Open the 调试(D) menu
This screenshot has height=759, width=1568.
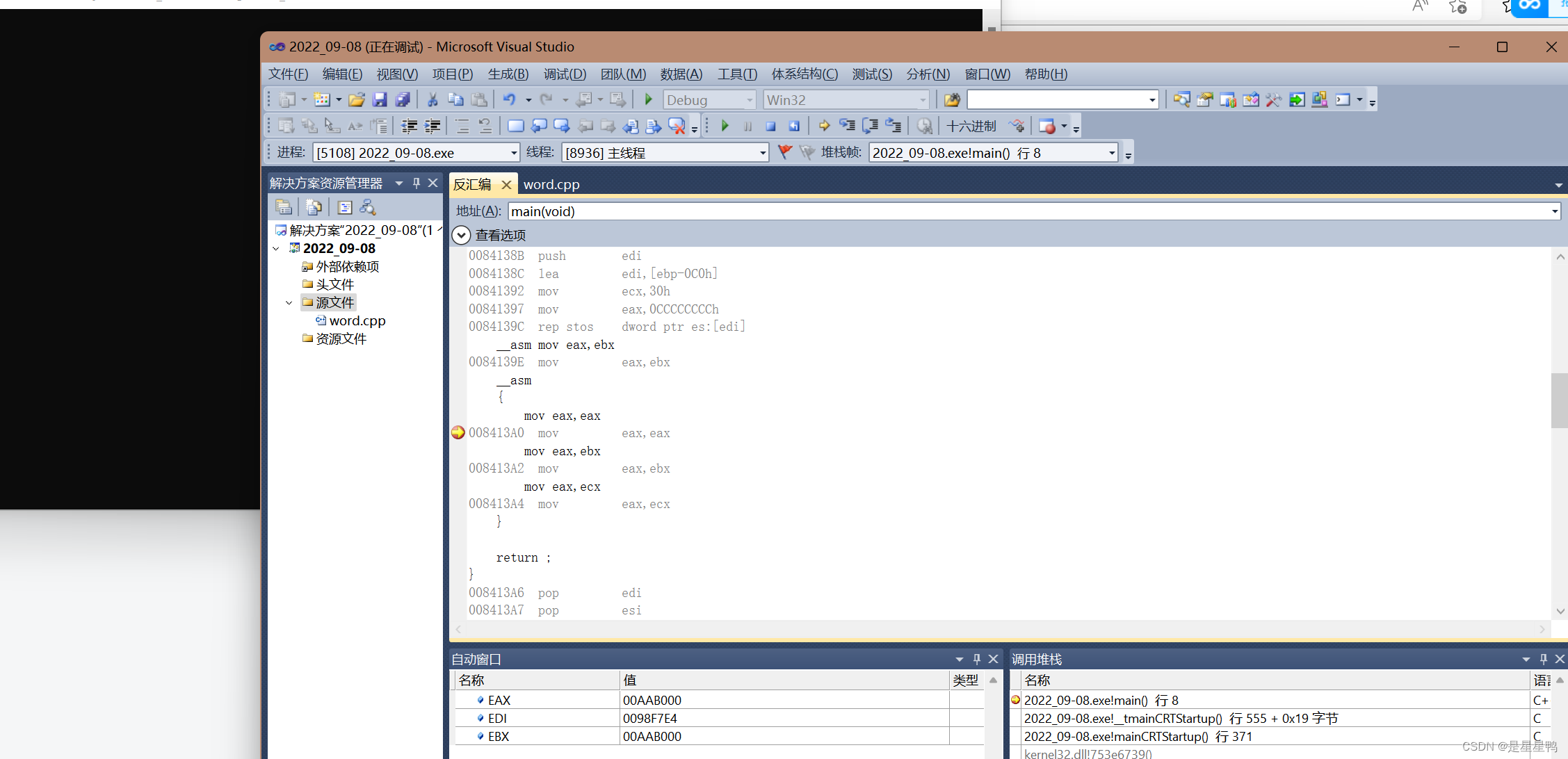tap(565, 74)
